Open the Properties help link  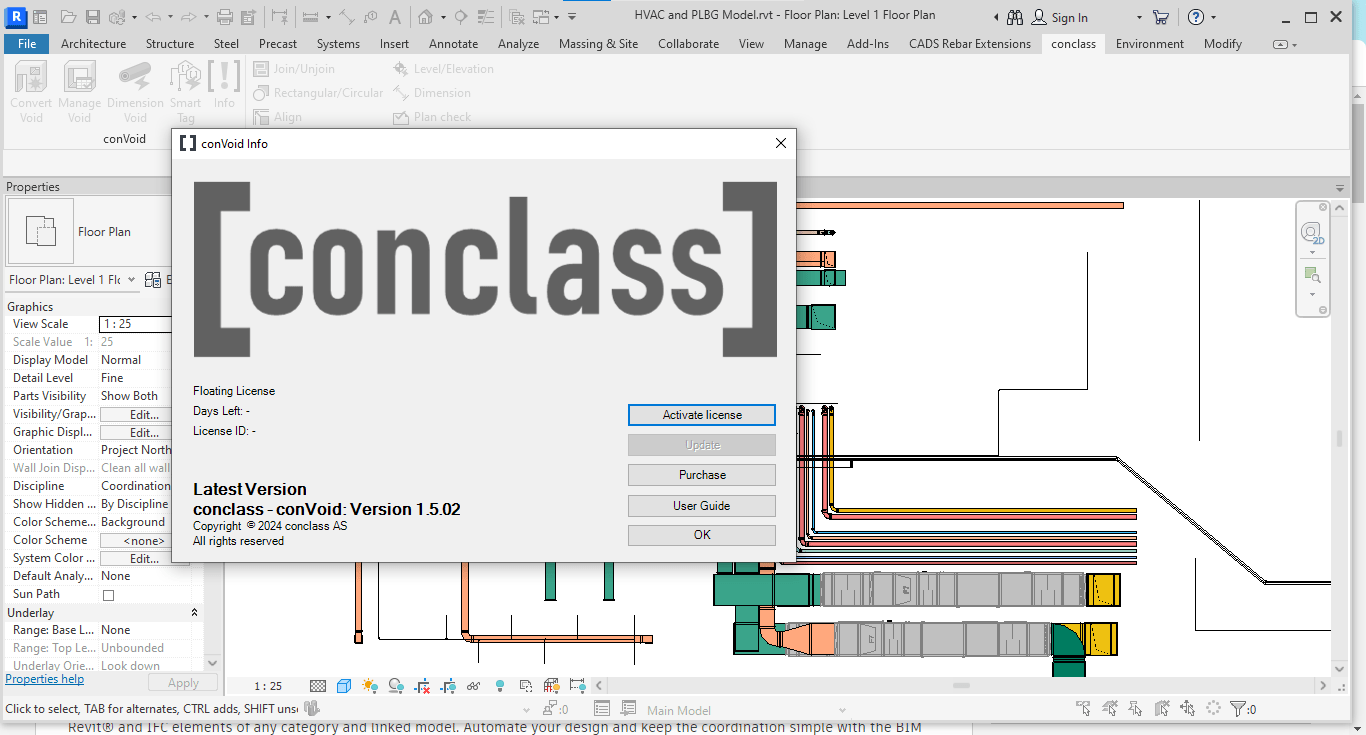coord(45,679)
